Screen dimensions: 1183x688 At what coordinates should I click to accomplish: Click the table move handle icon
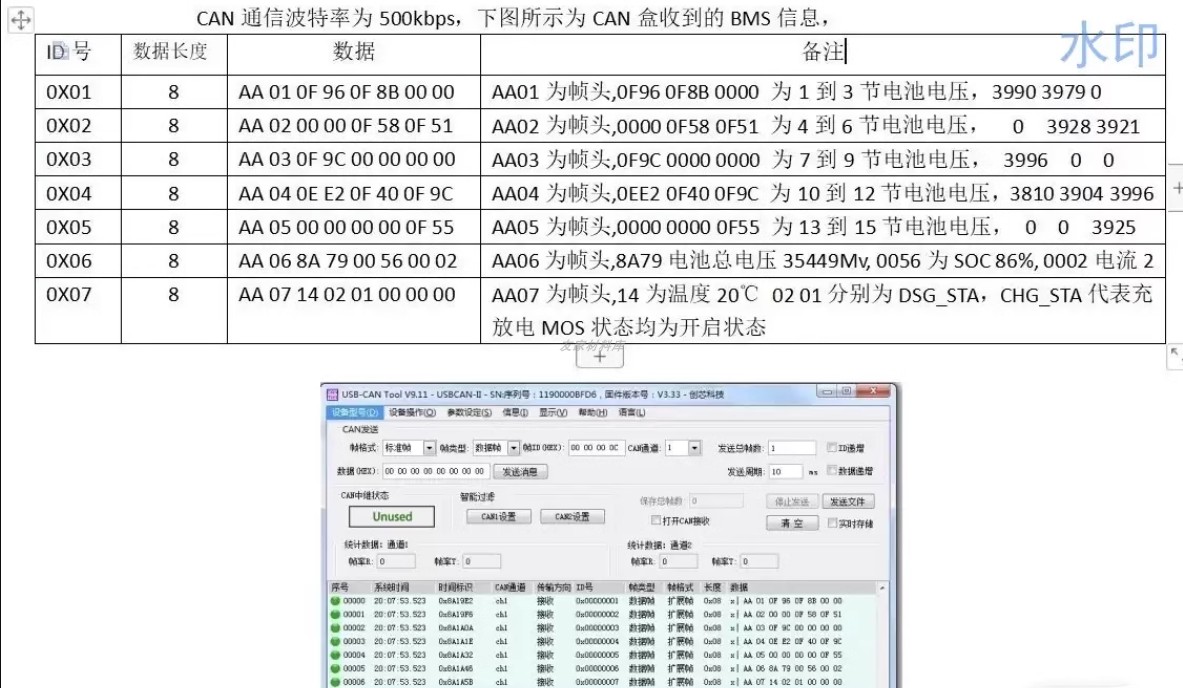click(20, 20)
